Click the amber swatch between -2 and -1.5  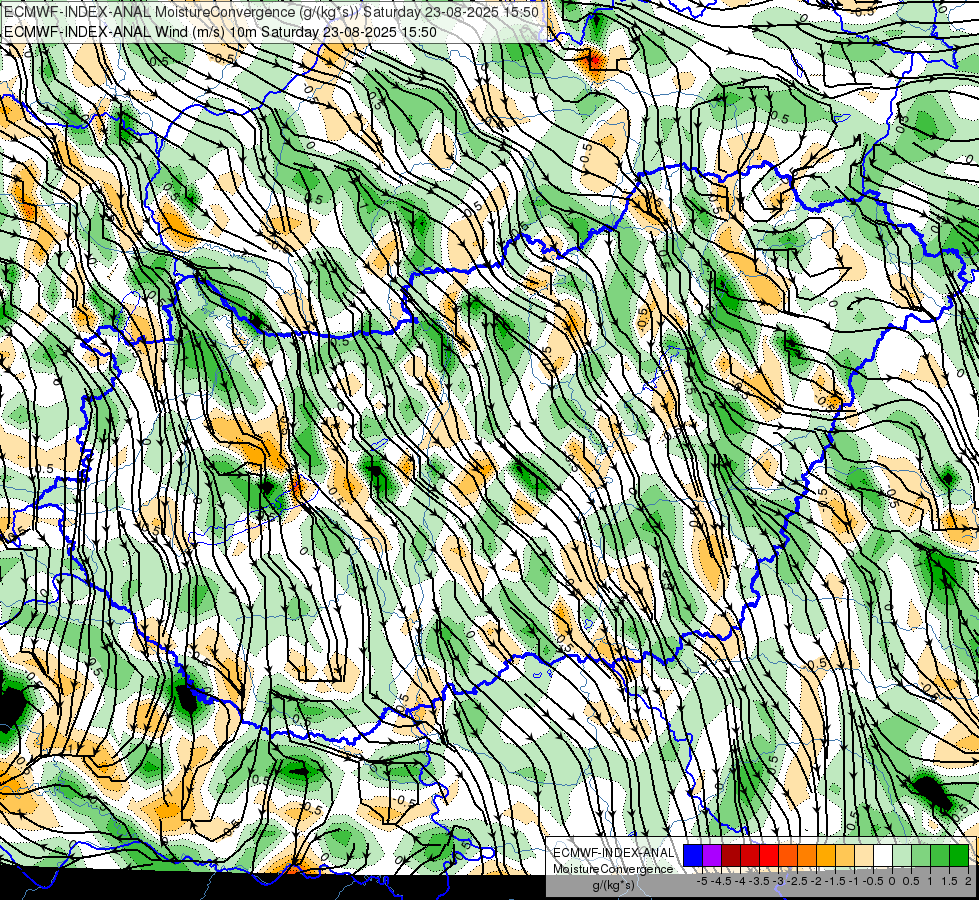826,855
